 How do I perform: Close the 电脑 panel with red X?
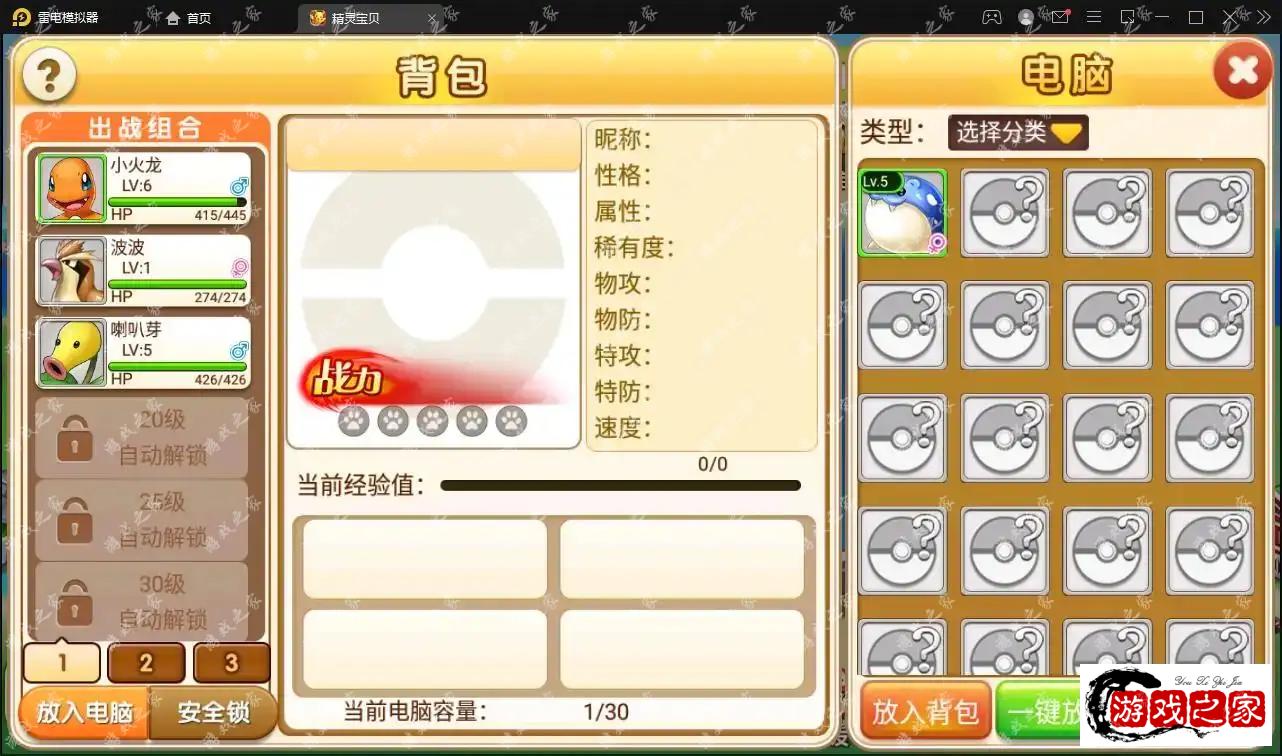coord(1242,71)
